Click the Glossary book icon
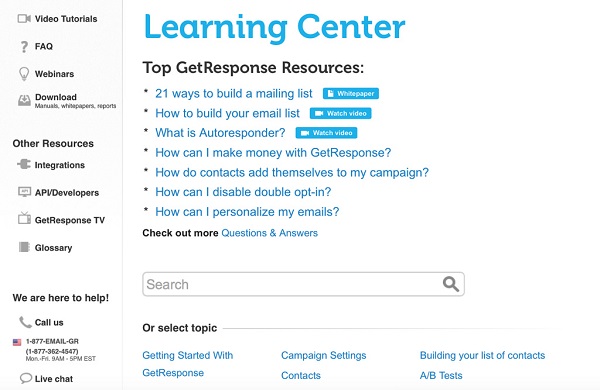 click(24, 247)
